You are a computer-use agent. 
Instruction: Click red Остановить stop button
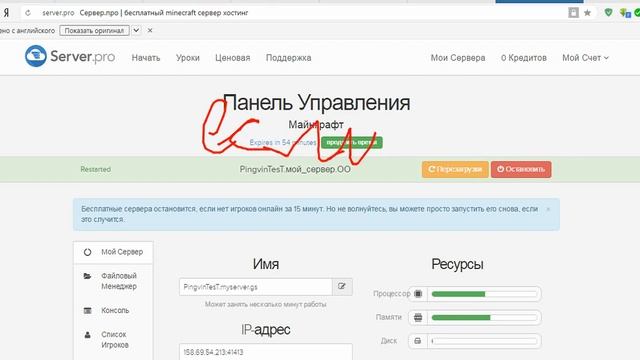pos(521,169)
